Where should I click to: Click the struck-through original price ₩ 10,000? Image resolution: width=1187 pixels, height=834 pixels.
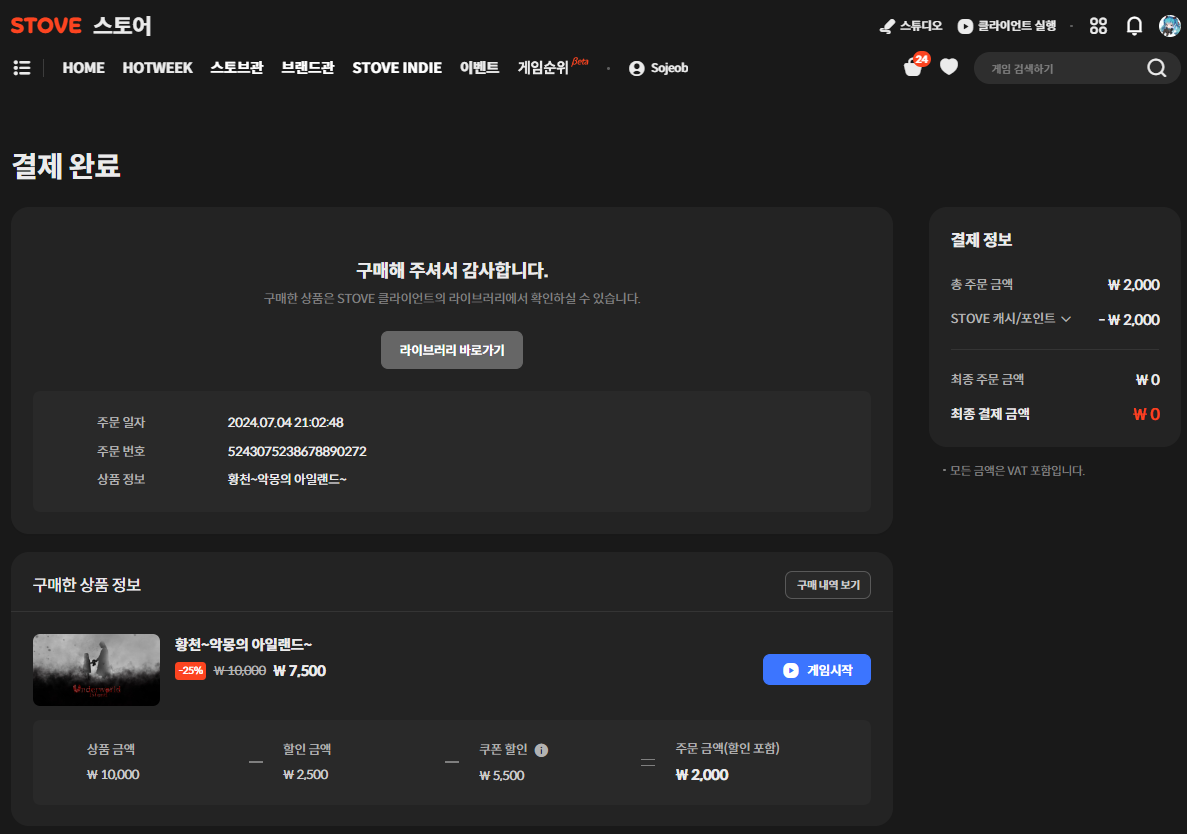240,671
